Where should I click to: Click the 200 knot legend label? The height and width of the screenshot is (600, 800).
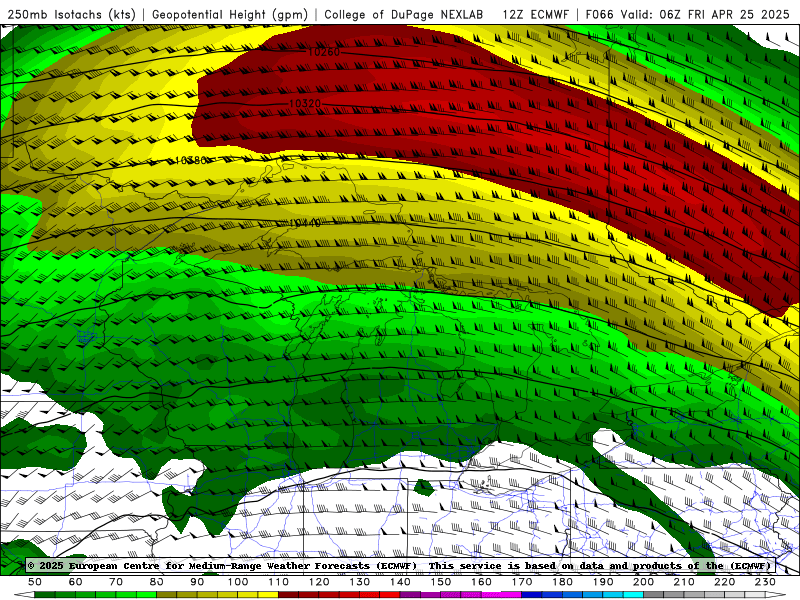[x=643, y=582]
